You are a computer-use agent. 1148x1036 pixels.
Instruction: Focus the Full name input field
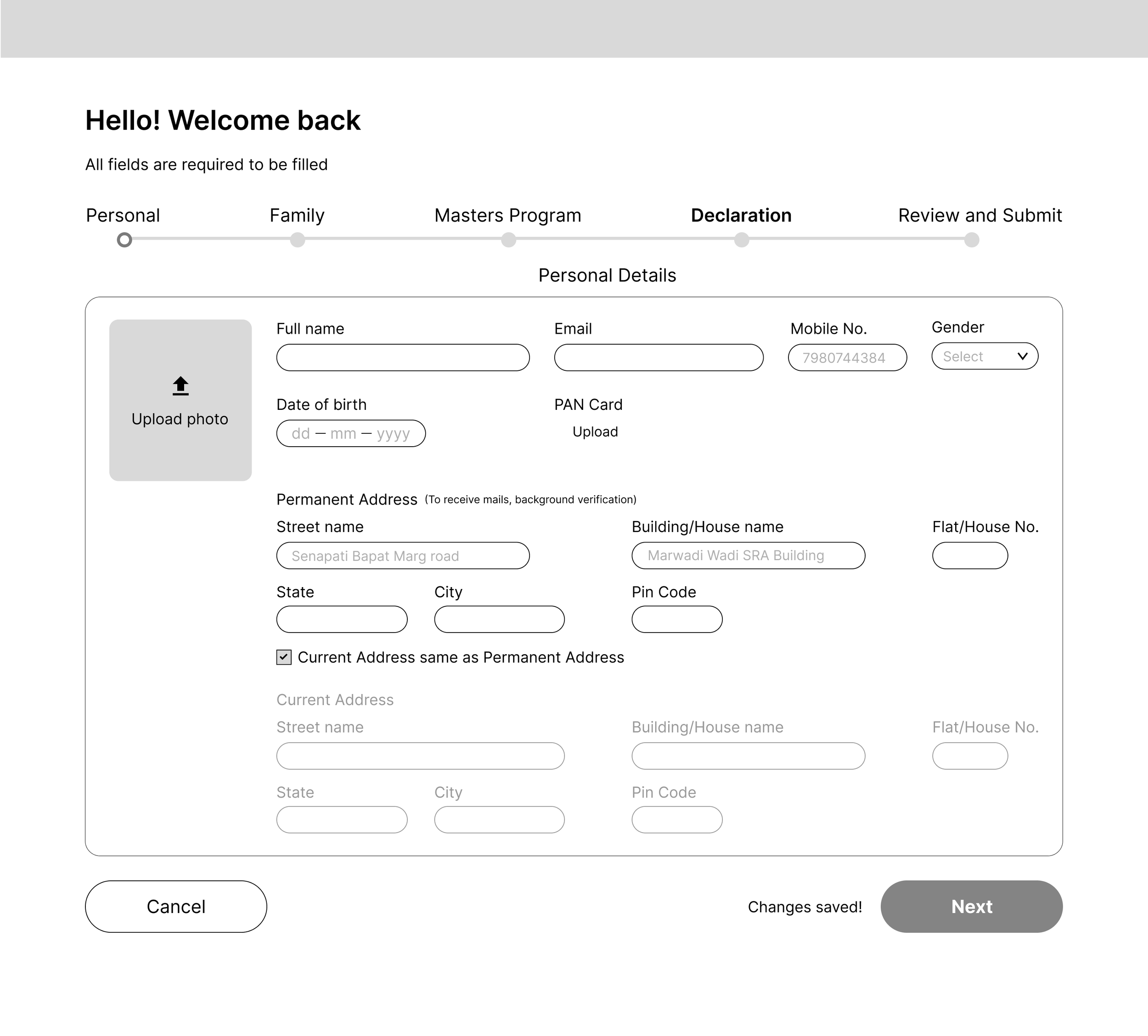pos(403,358)
